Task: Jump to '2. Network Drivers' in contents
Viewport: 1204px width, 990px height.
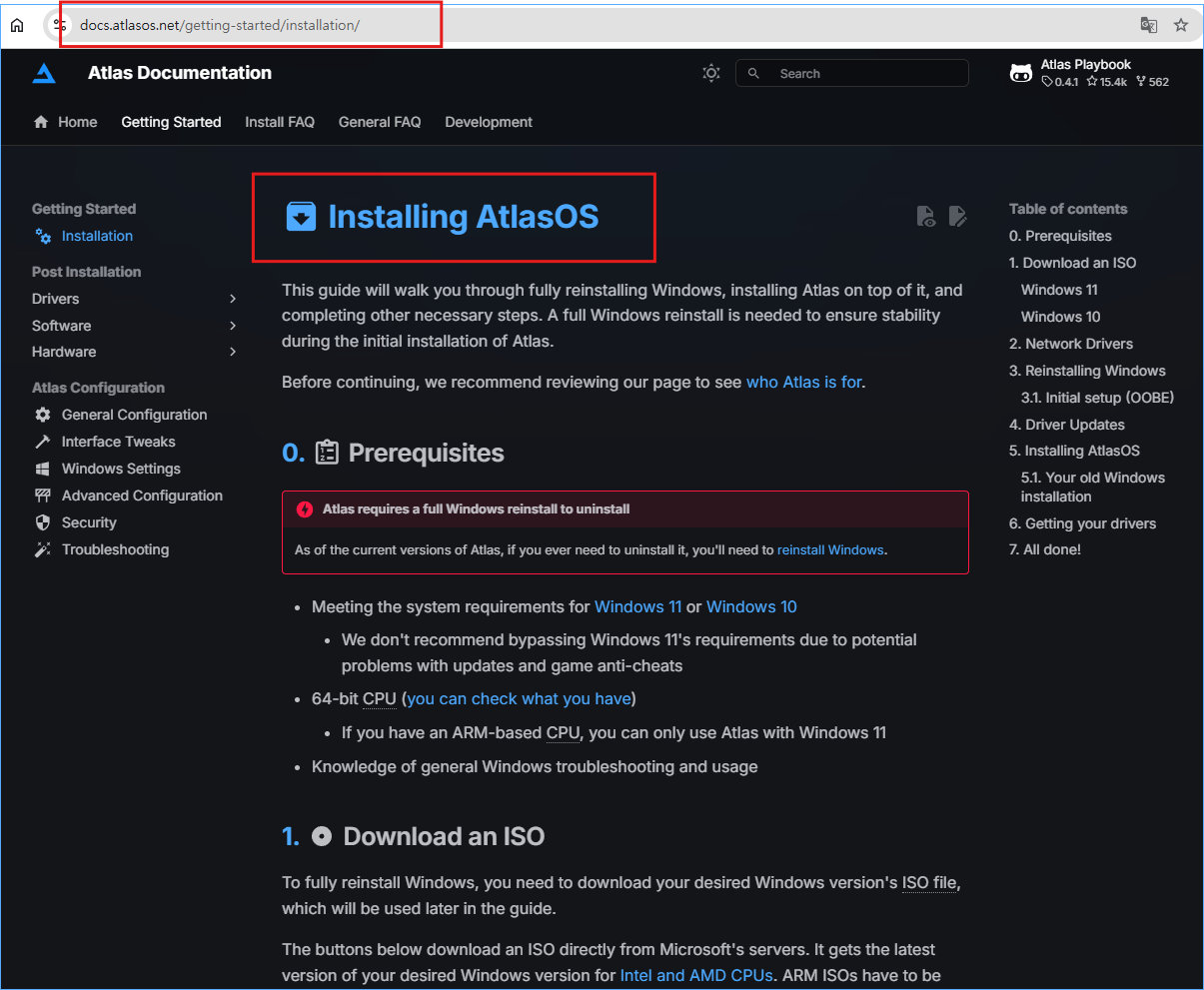Action: click(1071, 344)
